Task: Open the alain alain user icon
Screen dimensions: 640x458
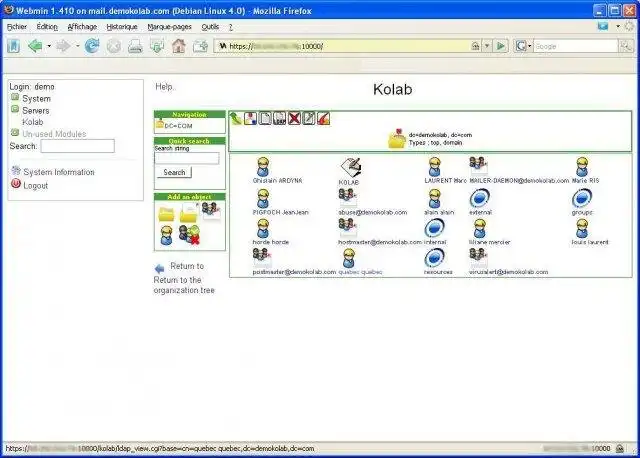Action: click(x=435, y=198)
